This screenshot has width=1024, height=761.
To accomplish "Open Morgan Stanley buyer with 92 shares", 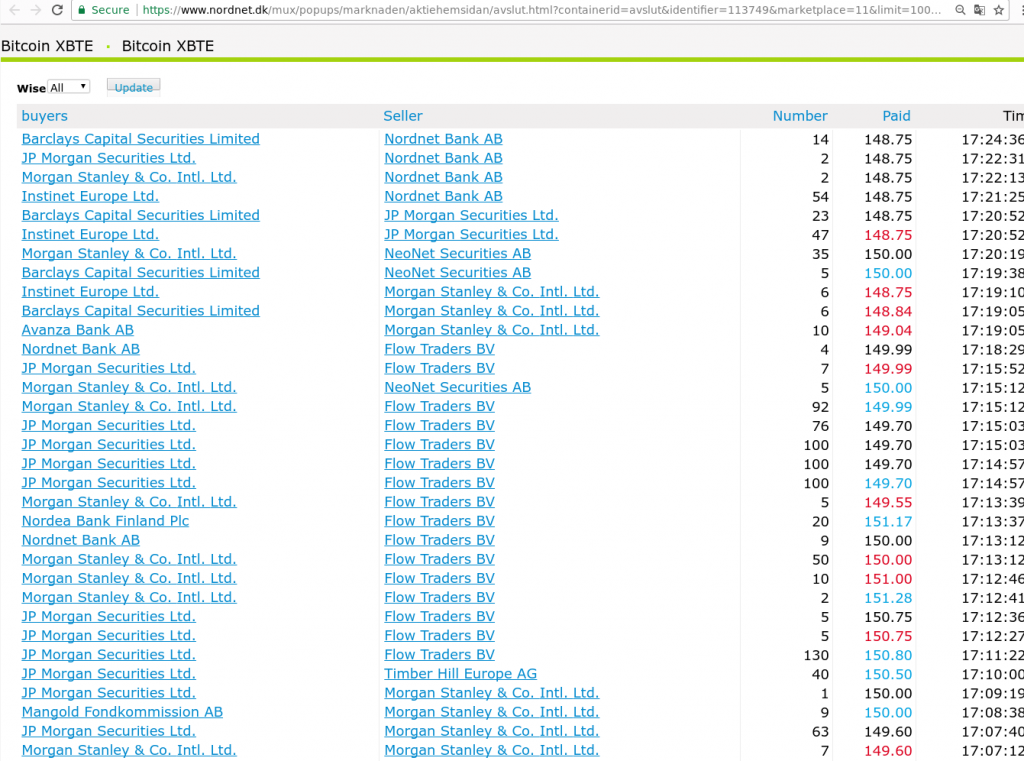I will [x=129, y=406].
